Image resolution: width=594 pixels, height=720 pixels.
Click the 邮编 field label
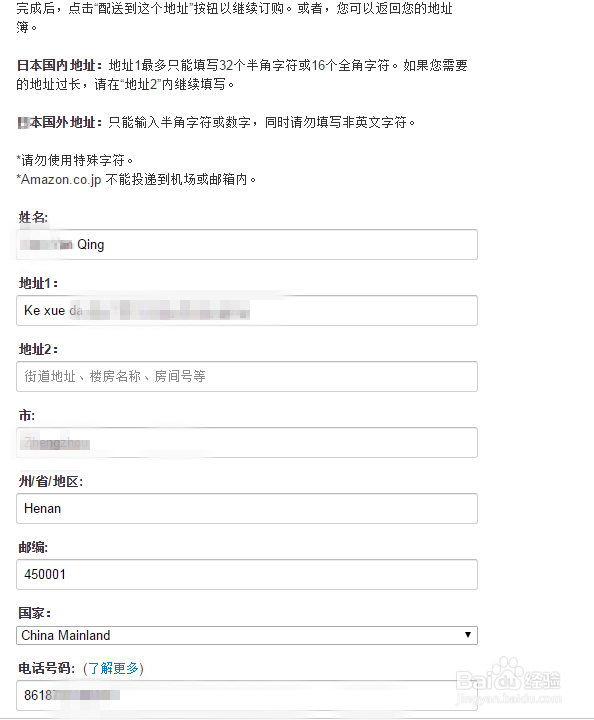click(33, 547)
